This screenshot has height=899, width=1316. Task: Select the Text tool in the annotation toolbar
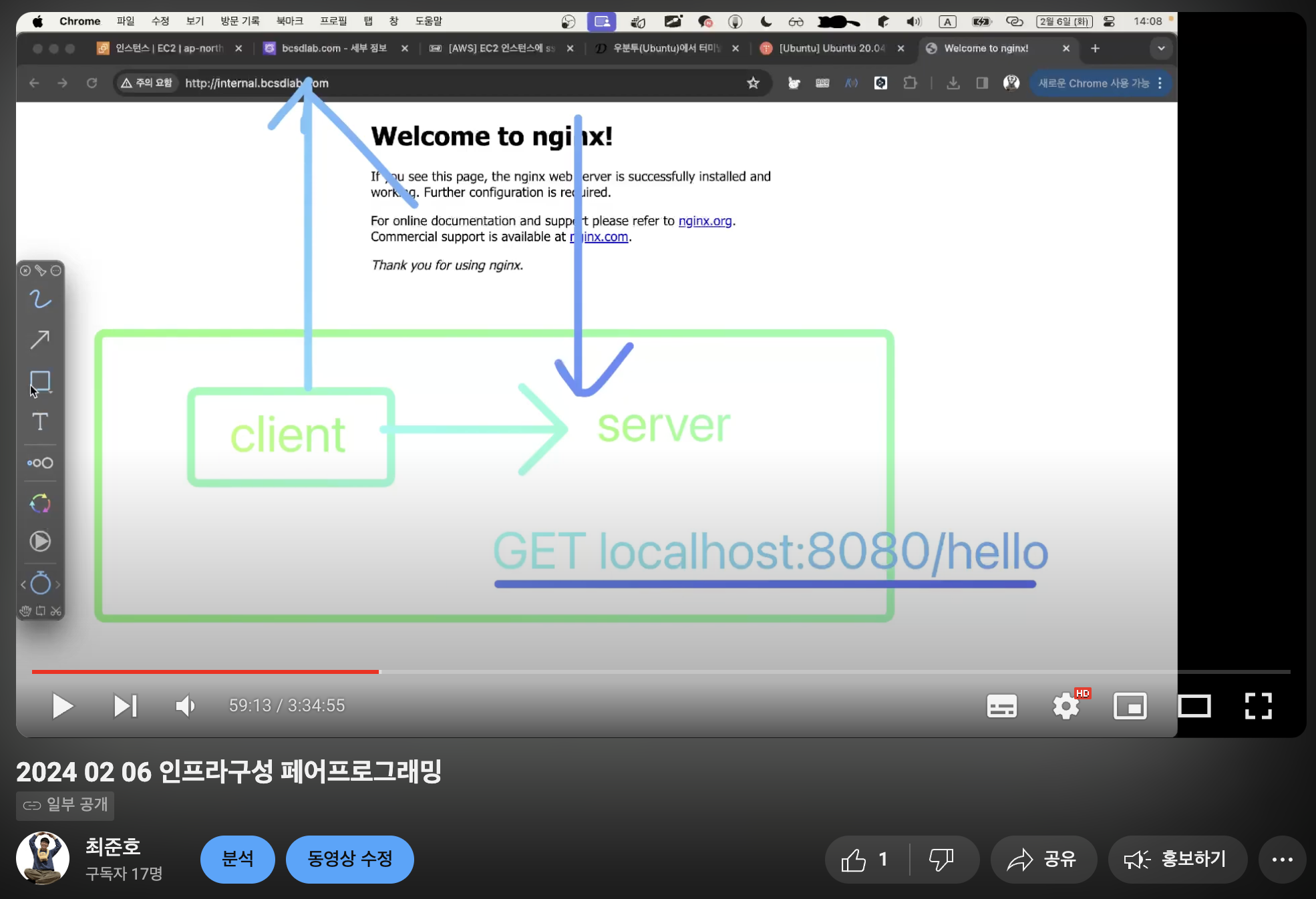[x=40, y=421]
